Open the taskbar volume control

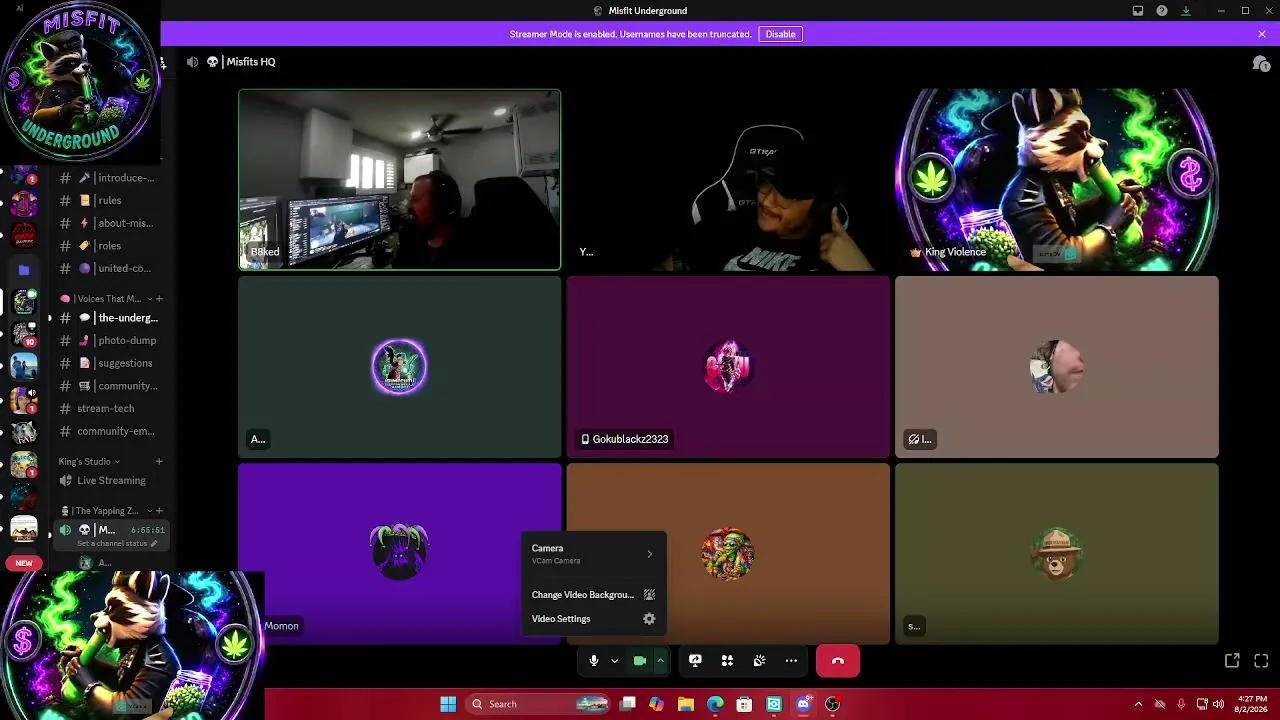point(1218,704)
